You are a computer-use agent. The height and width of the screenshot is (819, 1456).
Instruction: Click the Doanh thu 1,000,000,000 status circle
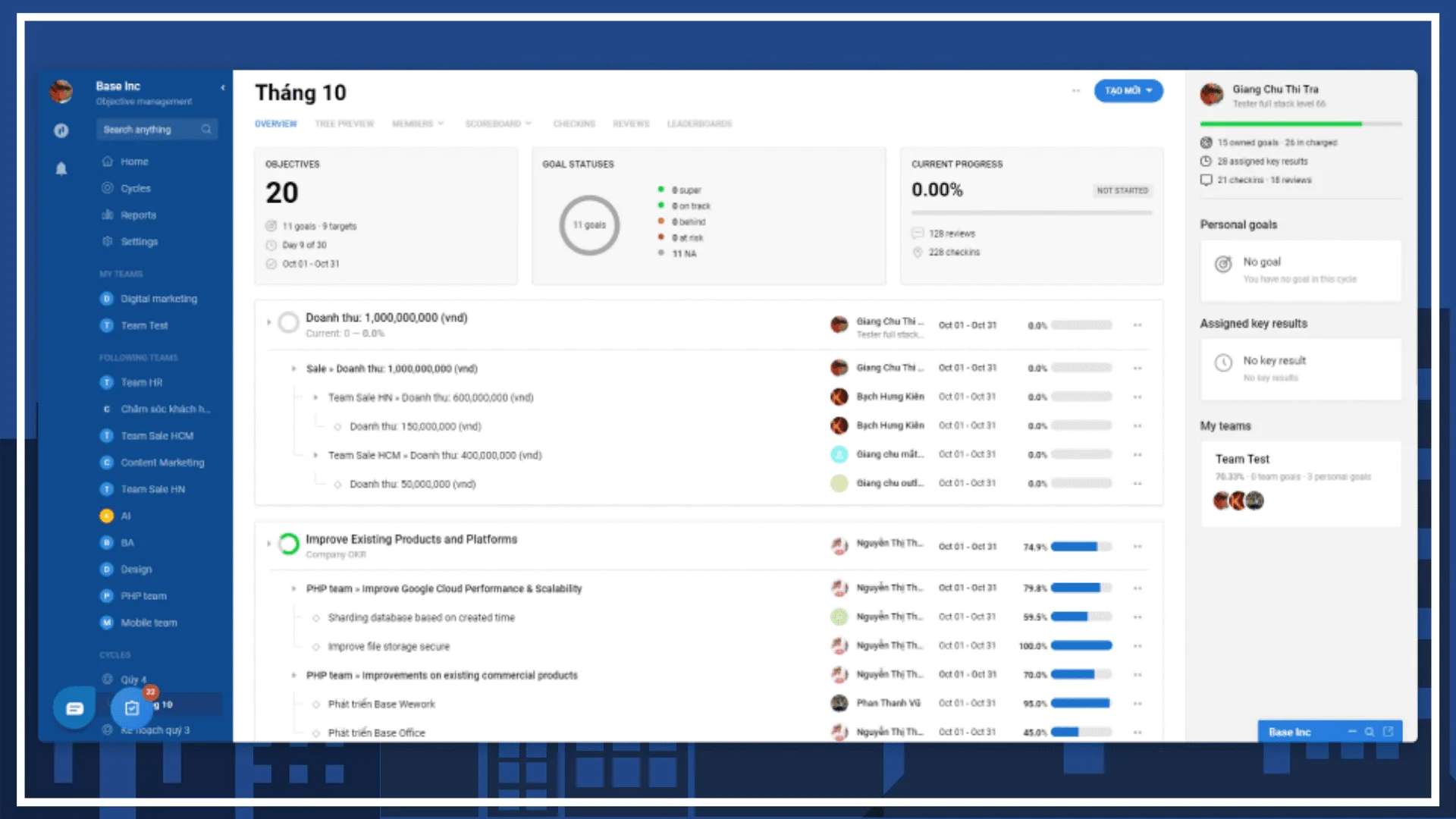[288, 323]
